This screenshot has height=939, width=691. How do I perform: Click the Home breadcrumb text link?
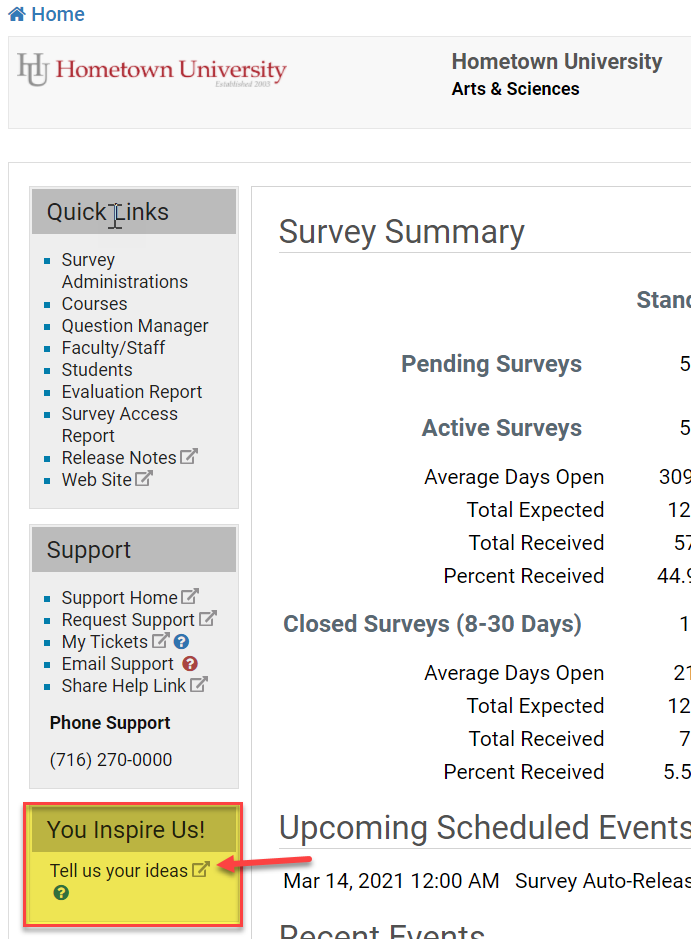pyautogui.click(x=58, y=14)
